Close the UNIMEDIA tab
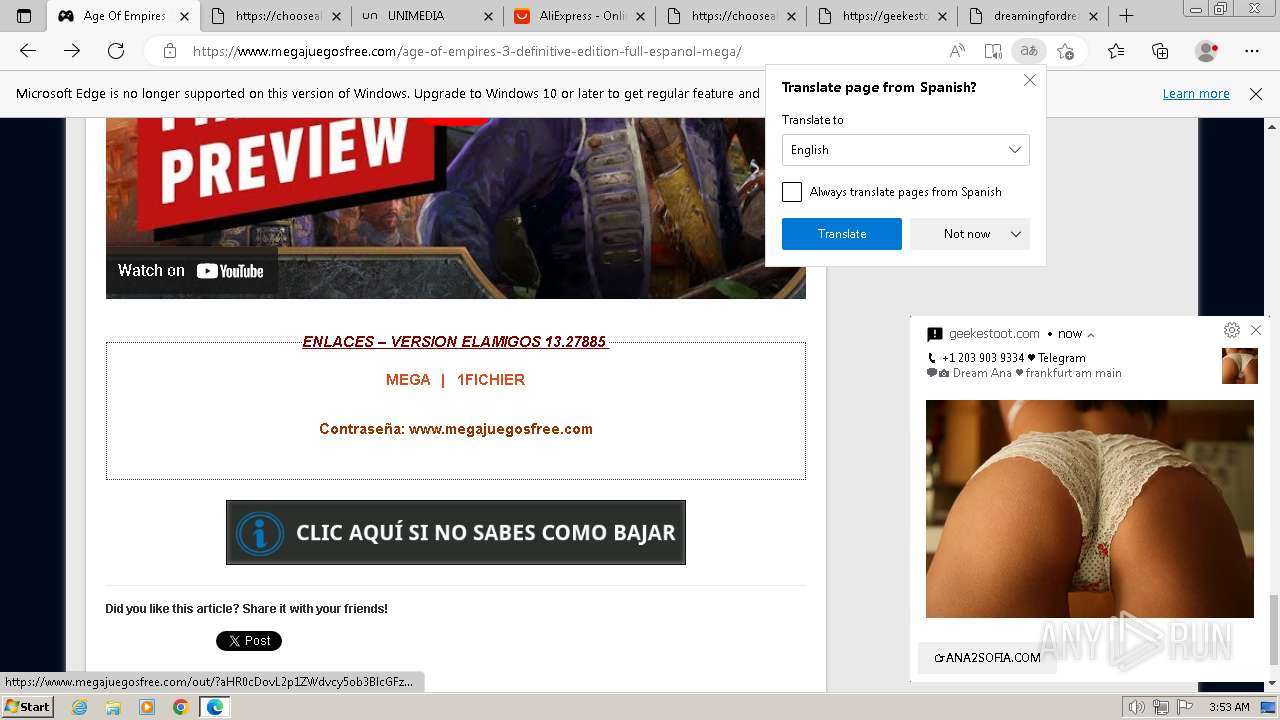This screenshot has height=720, width=1280. click(x=488, y=16)
